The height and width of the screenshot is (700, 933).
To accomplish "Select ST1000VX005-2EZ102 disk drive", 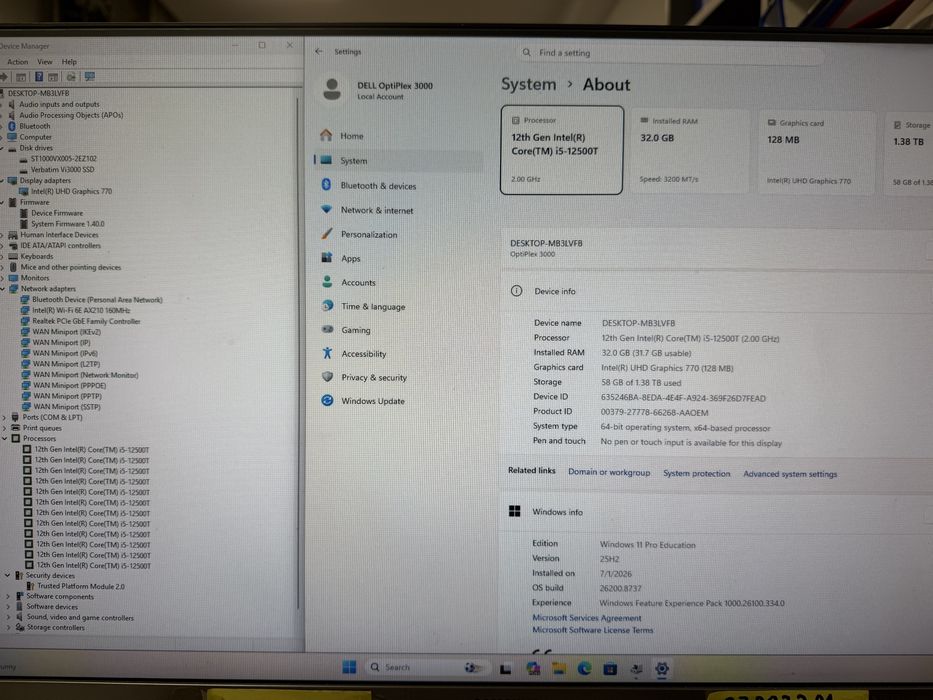I will (x=63, y=159).
